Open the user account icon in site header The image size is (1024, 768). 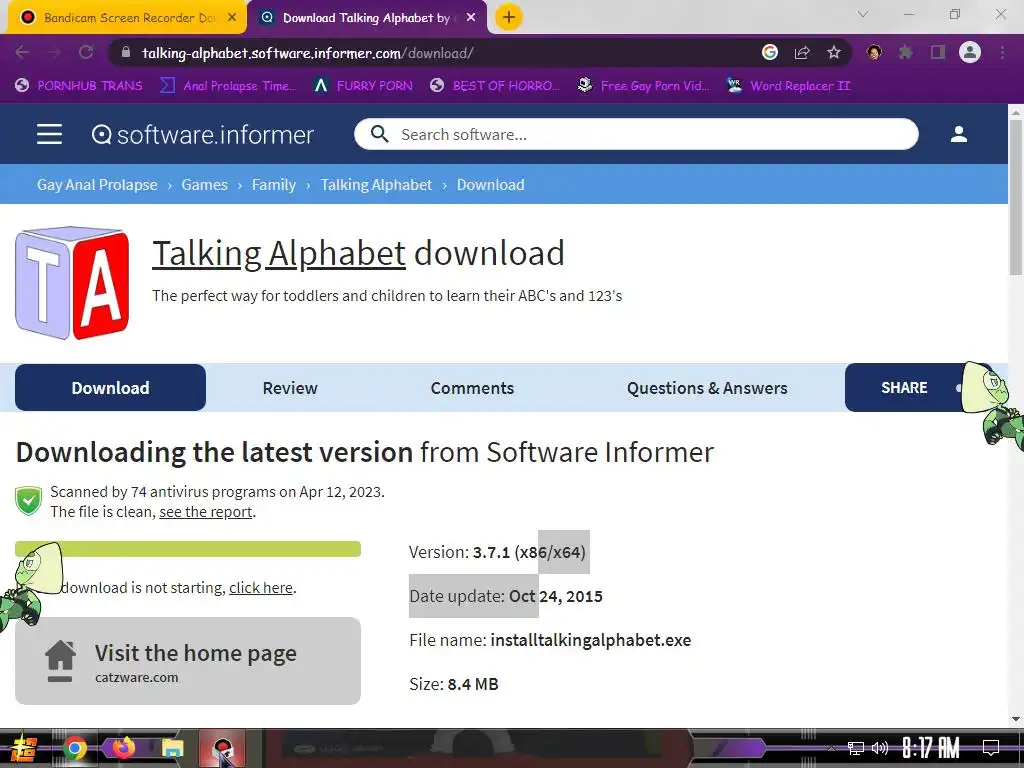pyautogui.click(x=959, y=134)
